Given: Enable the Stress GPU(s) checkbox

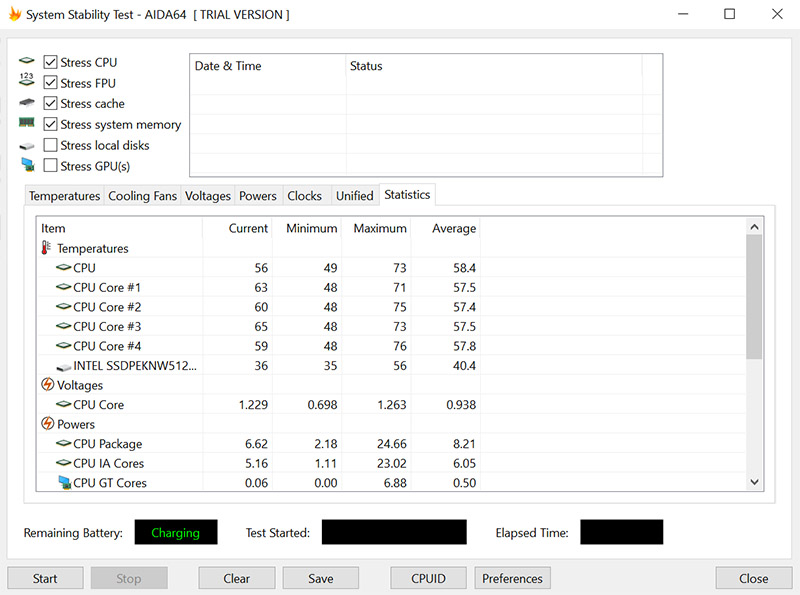Looking at the screenshot, I should pos(50,166).
